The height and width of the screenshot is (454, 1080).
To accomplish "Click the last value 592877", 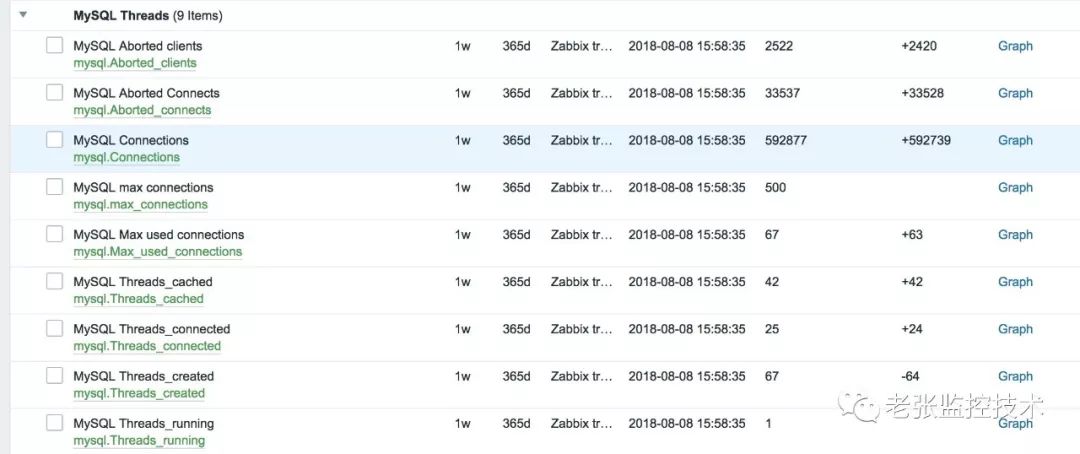I will pos(786,141).
